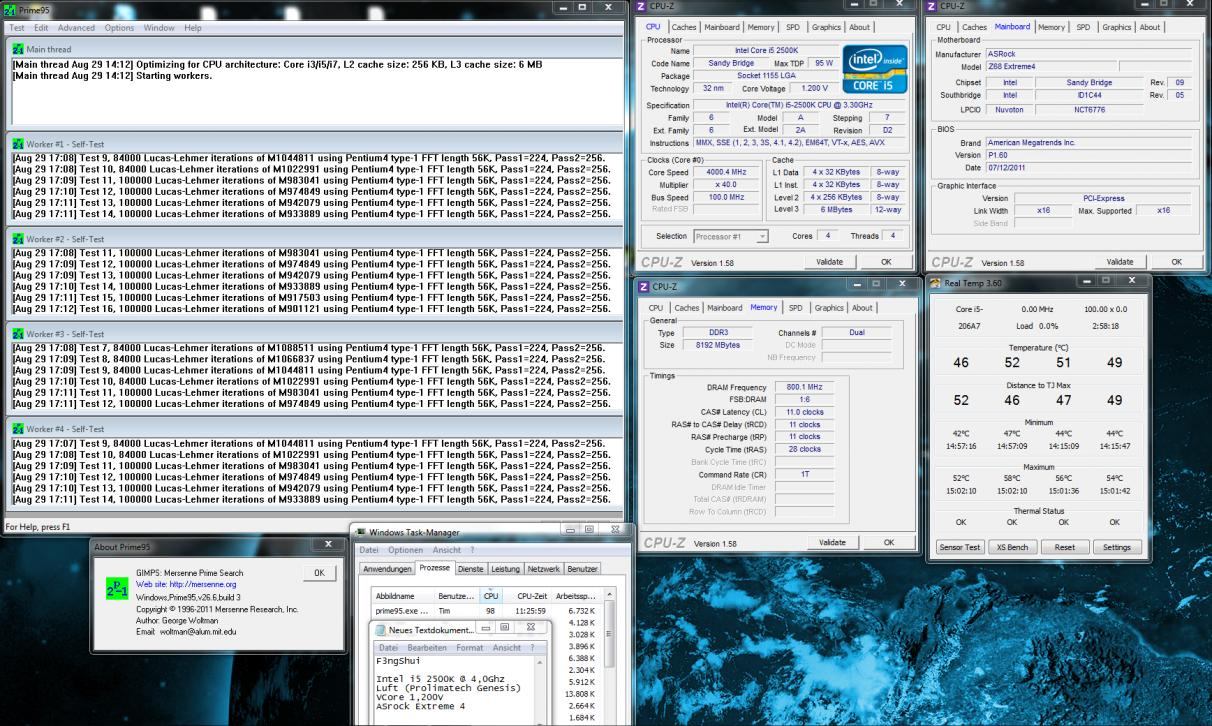This screenshot has height=726, width=1212.
Task: Click the title icon of the CPU-Z processor window
Action: [x=641, y=7]
